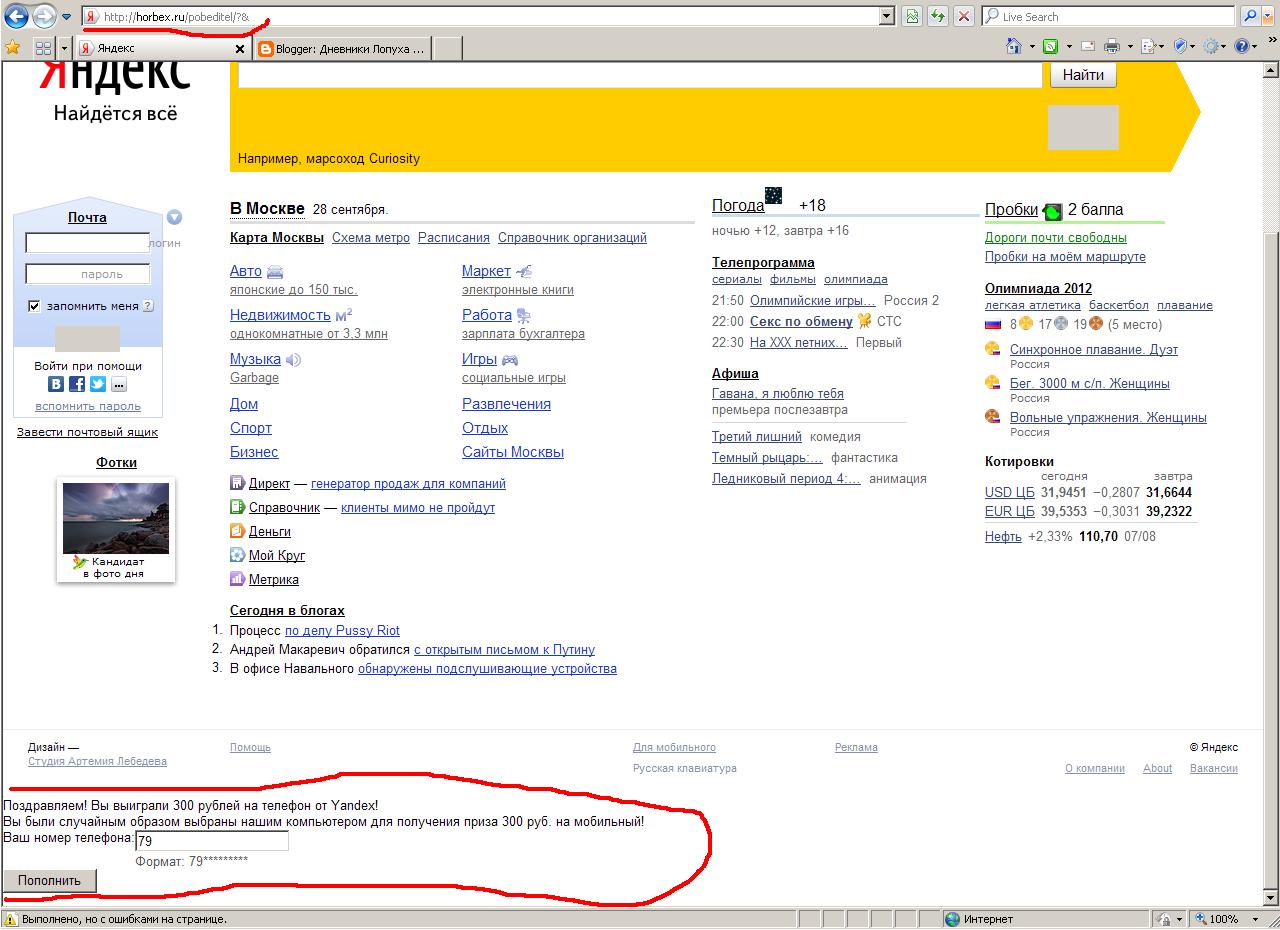Viewport: 1280px width, 930px height.
Task: Open the Help question mark menu
Action: (x=1243, y=46)
